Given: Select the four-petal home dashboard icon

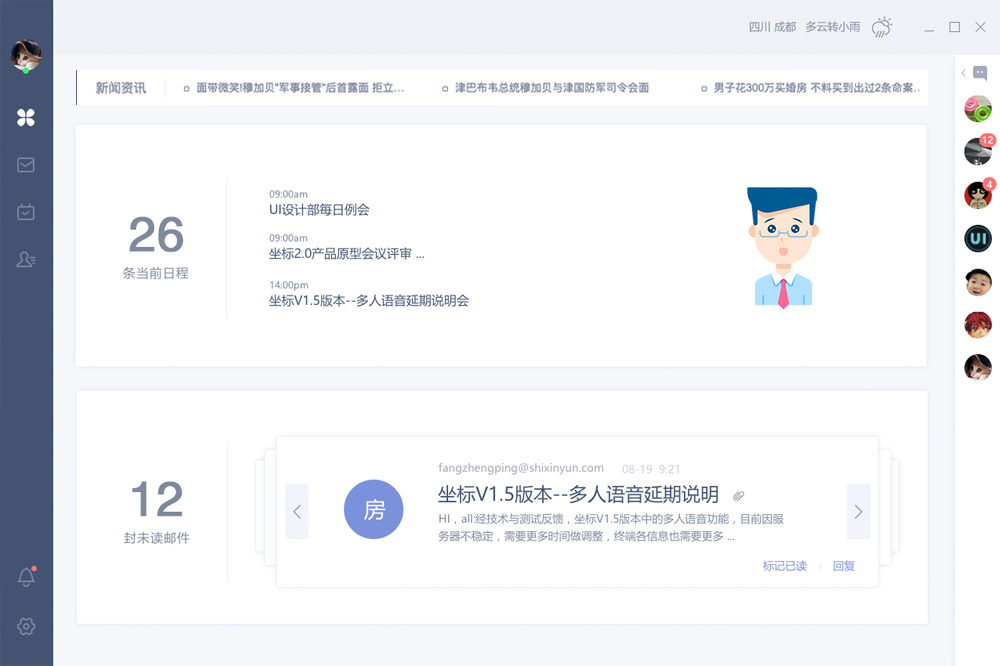Looking at the screenshot, I should tap(26, 117).
